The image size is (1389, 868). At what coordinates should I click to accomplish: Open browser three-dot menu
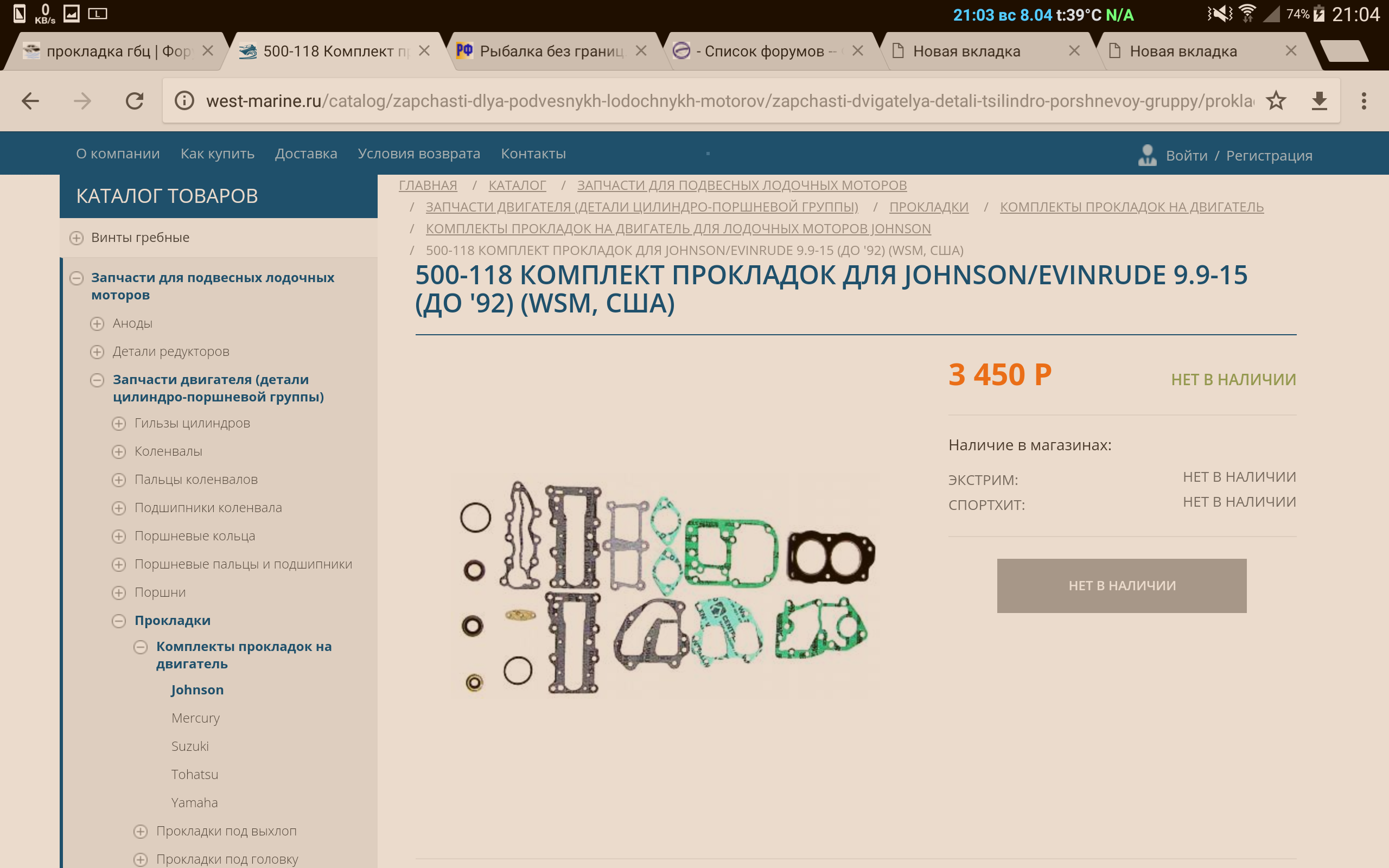[x=1363, y=101]
